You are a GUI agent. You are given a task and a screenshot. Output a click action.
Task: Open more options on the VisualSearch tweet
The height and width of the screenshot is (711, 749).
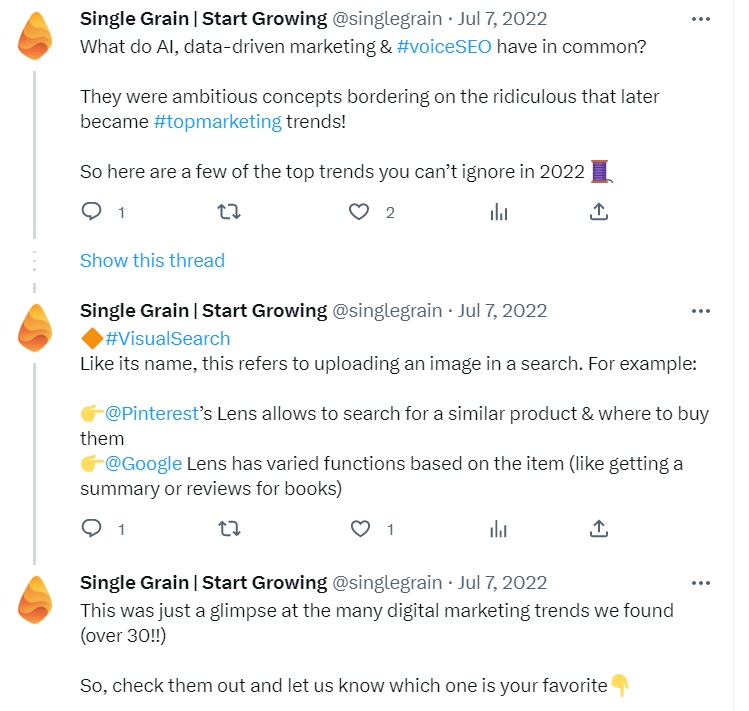click(x=700, y=310)
